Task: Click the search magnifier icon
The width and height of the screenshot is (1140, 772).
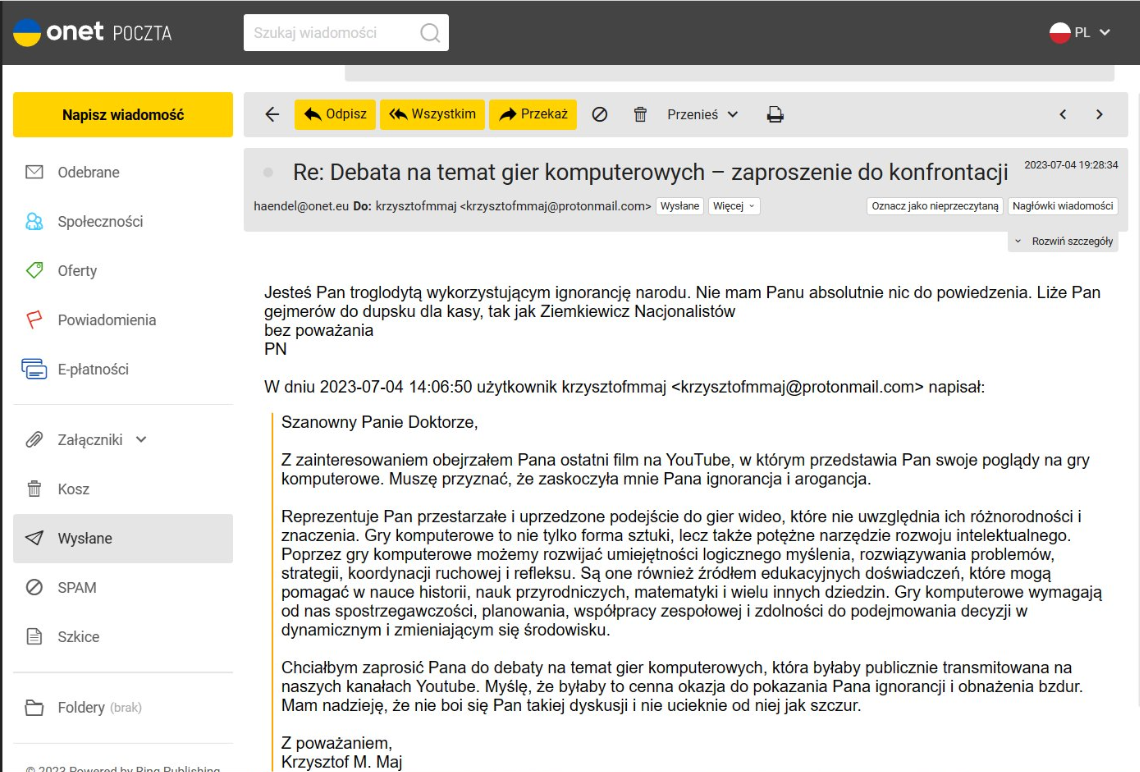Action: (430, 33)
